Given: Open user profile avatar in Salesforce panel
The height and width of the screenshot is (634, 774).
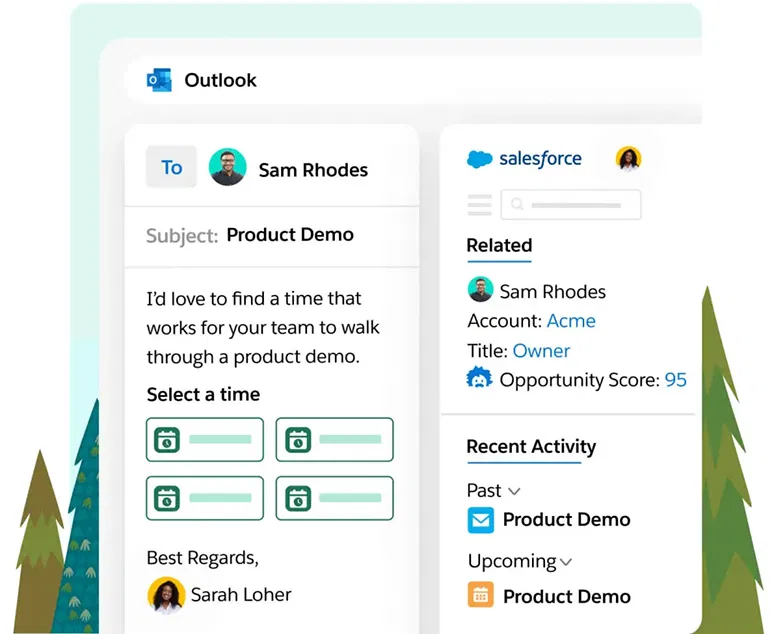Looking at the screenshot, I should point(628,159).
